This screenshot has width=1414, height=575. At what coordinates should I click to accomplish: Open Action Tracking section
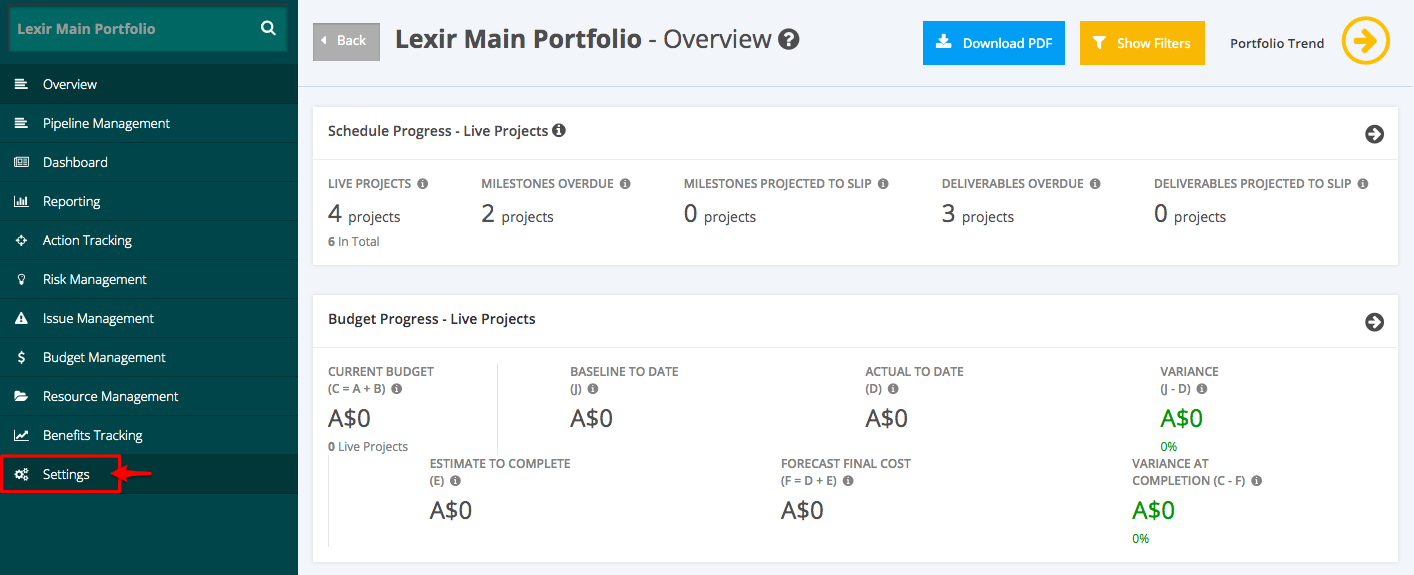tap(149, 240)
